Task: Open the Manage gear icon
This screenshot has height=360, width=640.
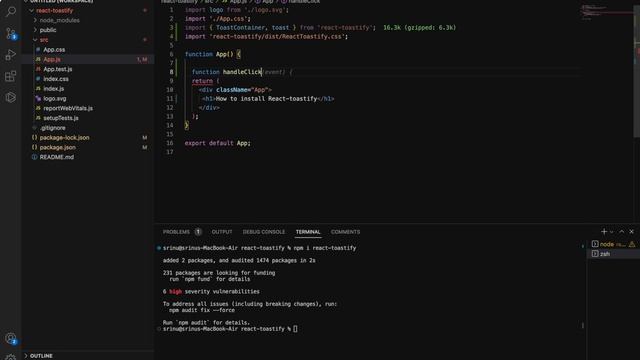Action: pos(11,357)
